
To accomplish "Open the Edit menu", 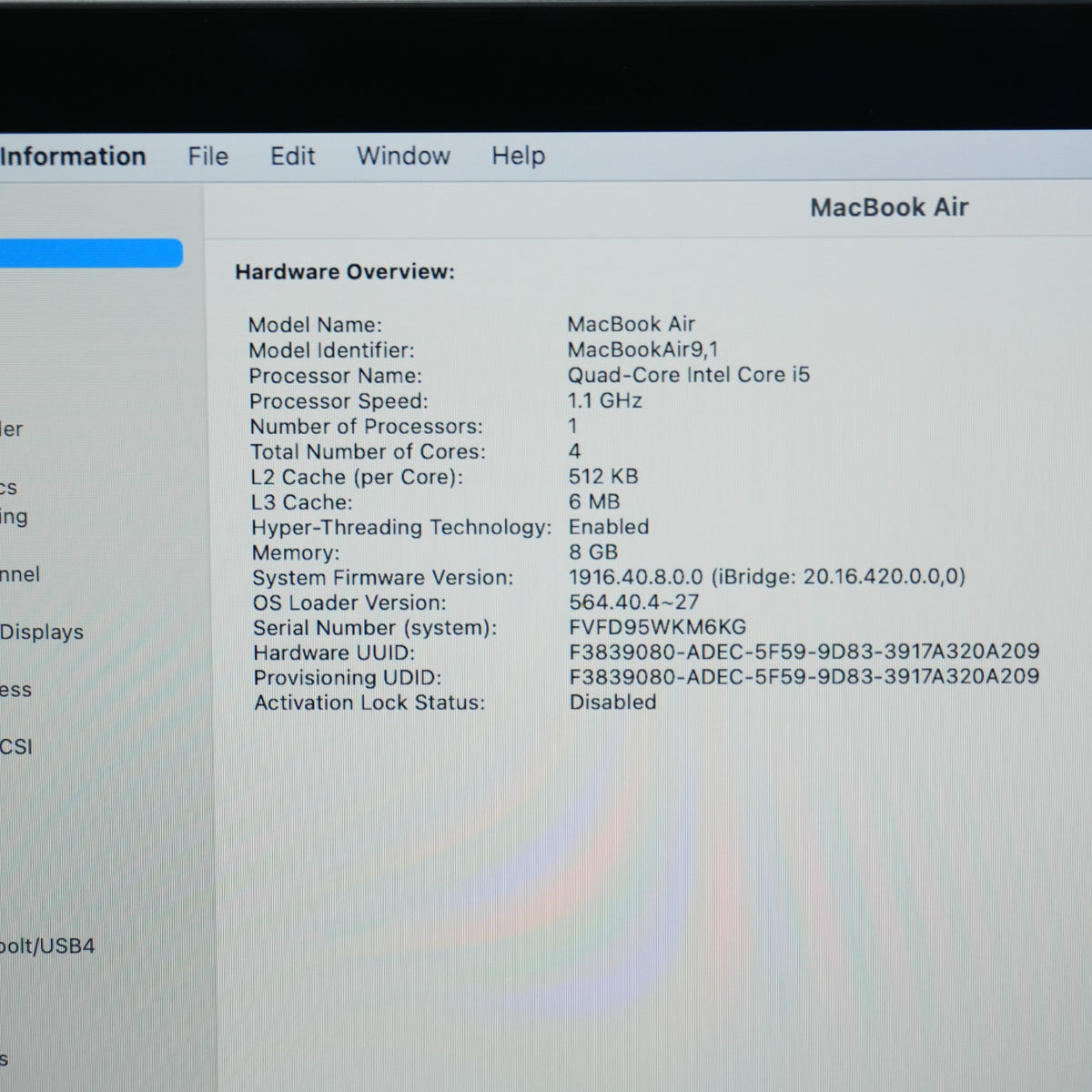I will tap(292, 157).
